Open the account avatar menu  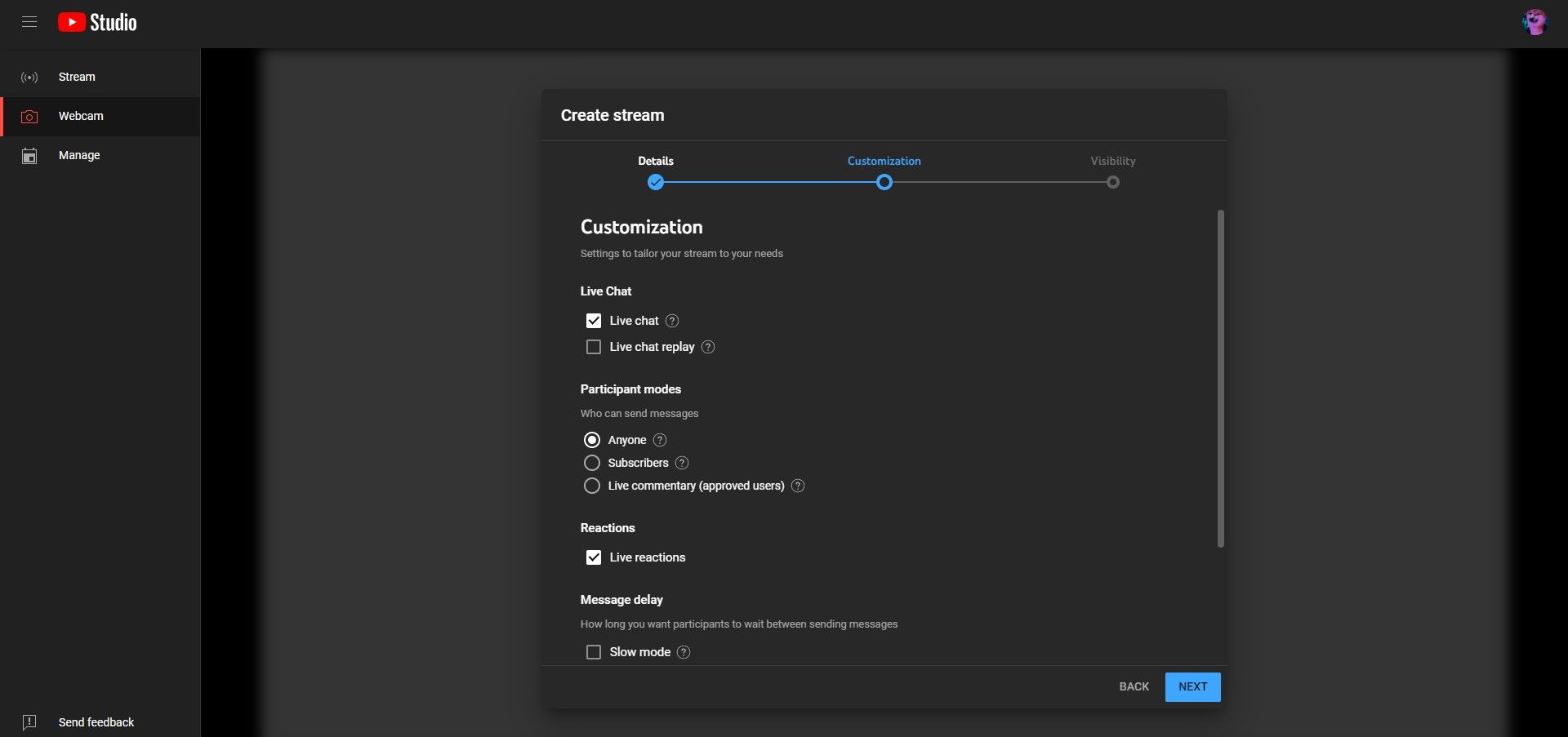[x=1535, y=22]
